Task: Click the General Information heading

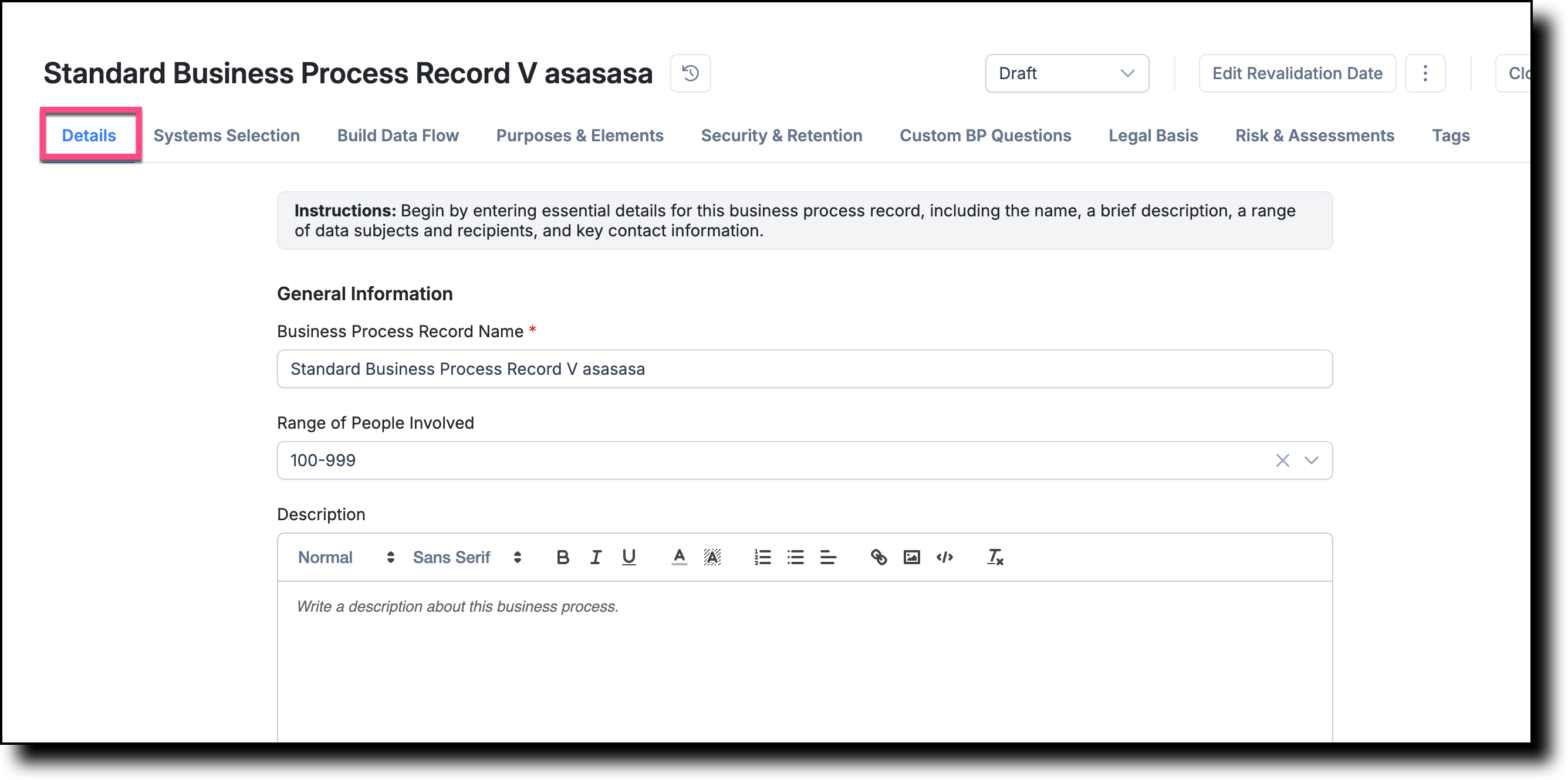Action: tap(364, 293)
